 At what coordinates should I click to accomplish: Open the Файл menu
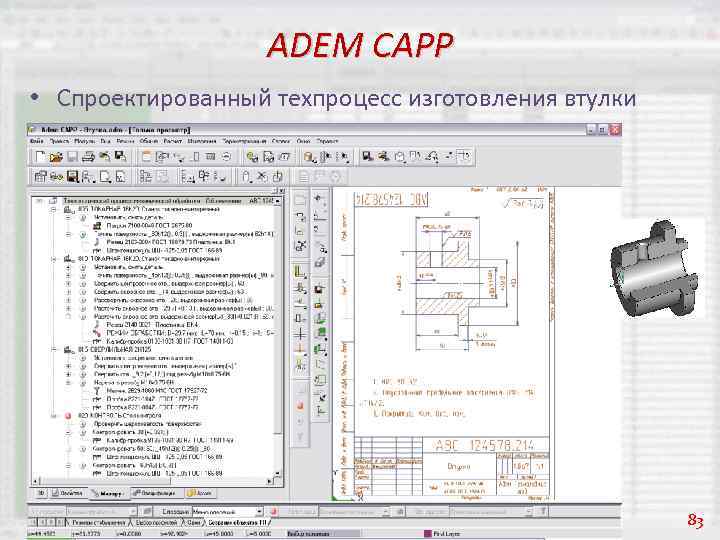click(x=37, y=141)
